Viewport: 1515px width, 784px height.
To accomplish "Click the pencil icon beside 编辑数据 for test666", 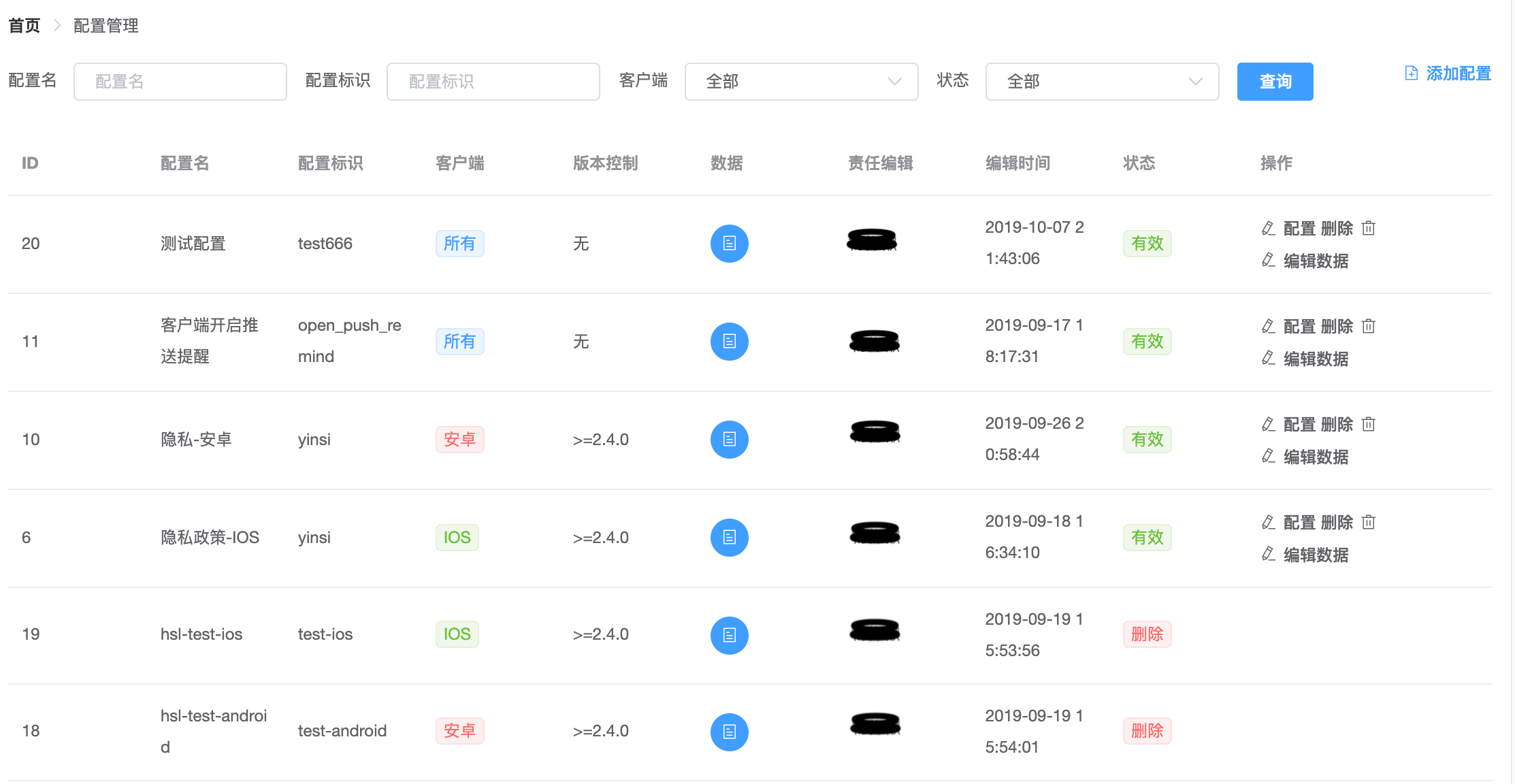I will (1268, 261).
